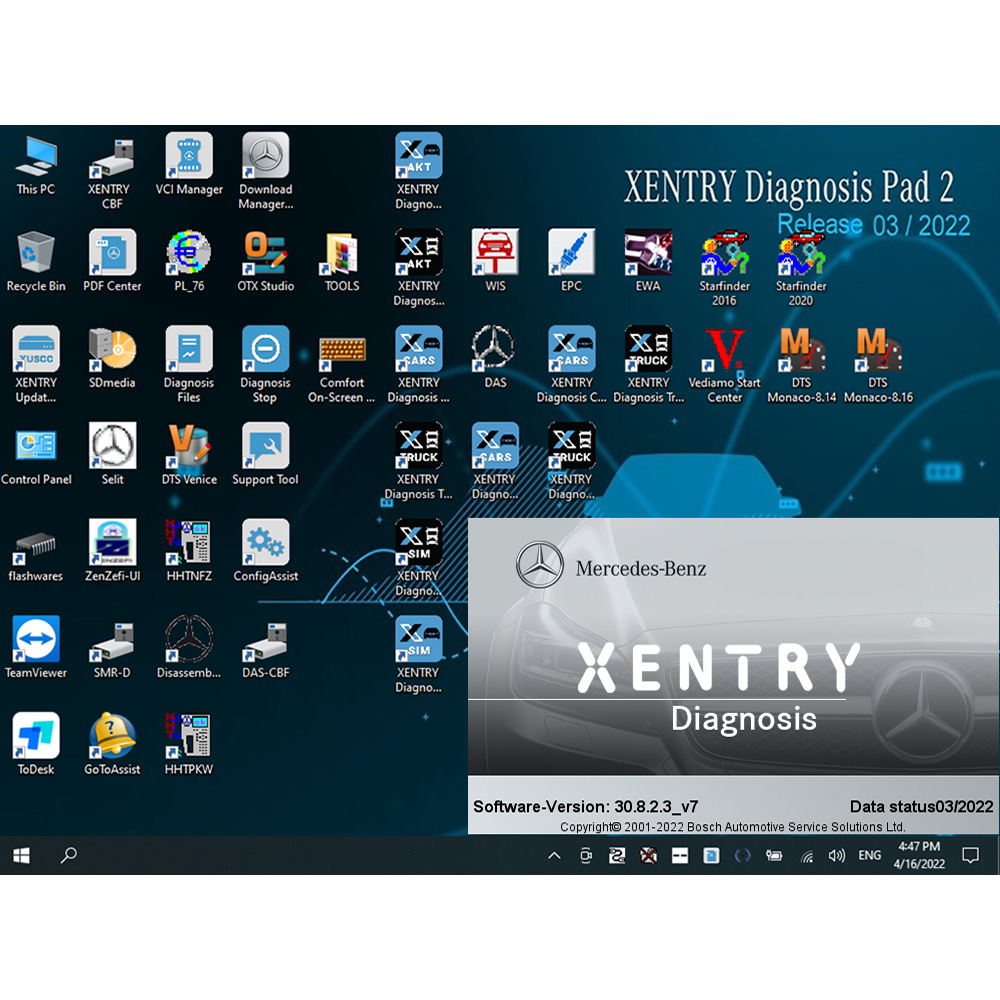Open the XENTRY Diagnosis C... CARS shortcut
Screen dimensions: 1000x1000
pyautogui.click(x=571, y=364)
